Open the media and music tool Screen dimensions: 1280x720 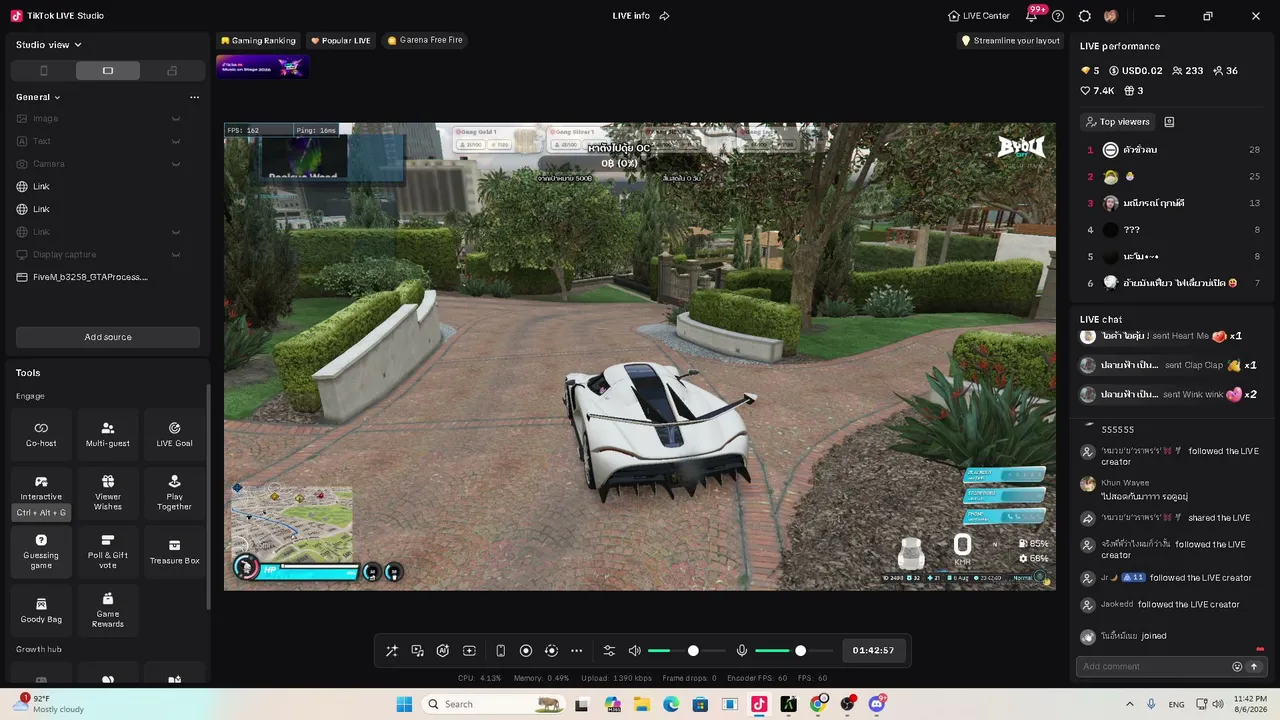[418, 651]
